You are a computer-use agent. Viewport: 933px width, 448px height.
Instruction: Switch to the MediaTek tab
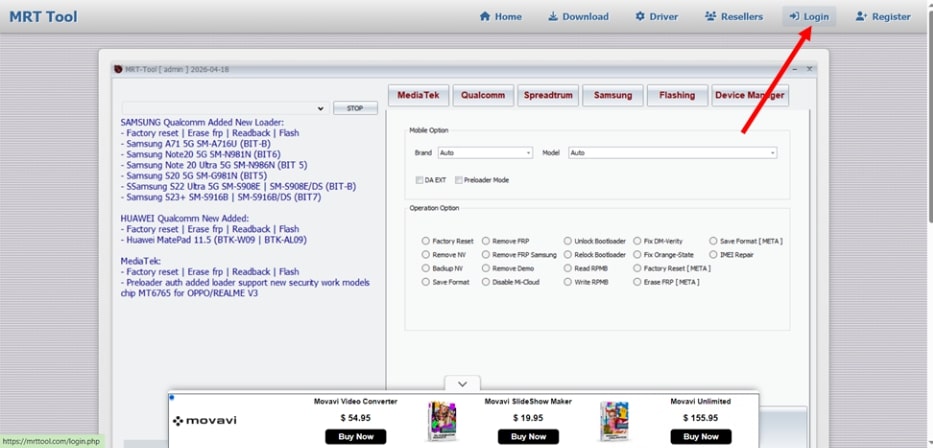(417, 95)
